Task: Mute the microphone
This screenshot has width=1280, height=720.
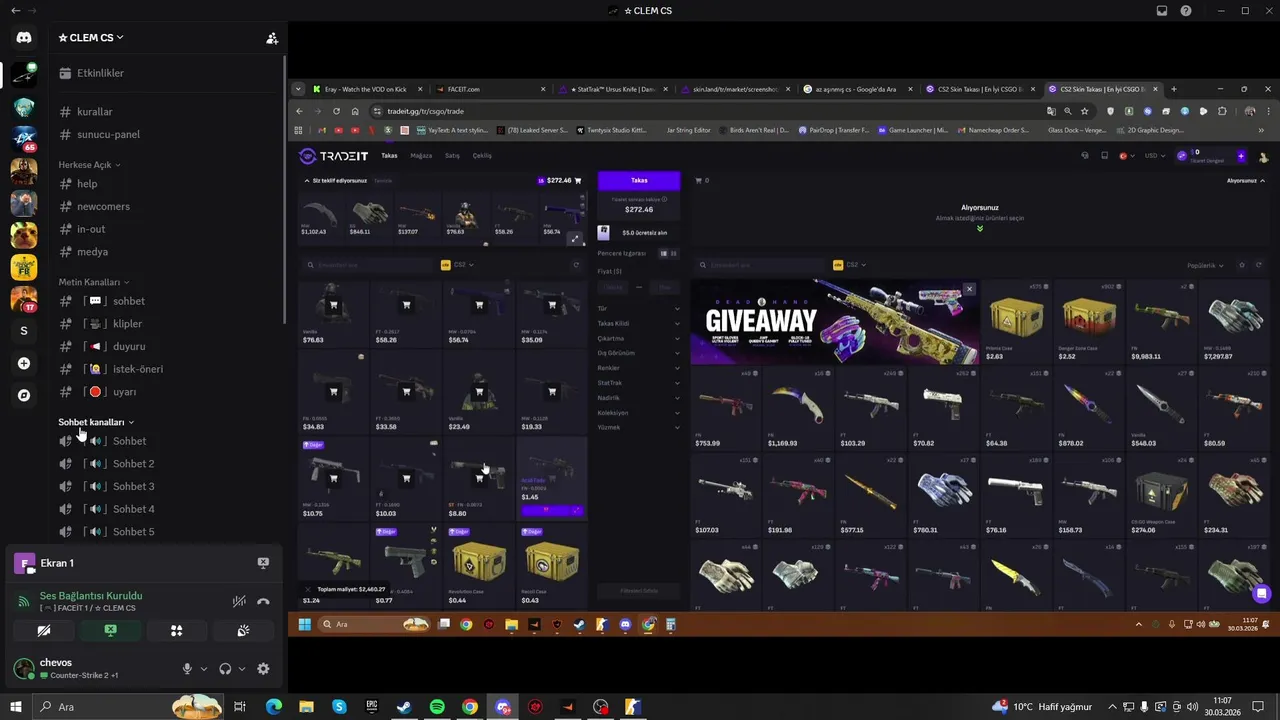Action: point(187,669)
